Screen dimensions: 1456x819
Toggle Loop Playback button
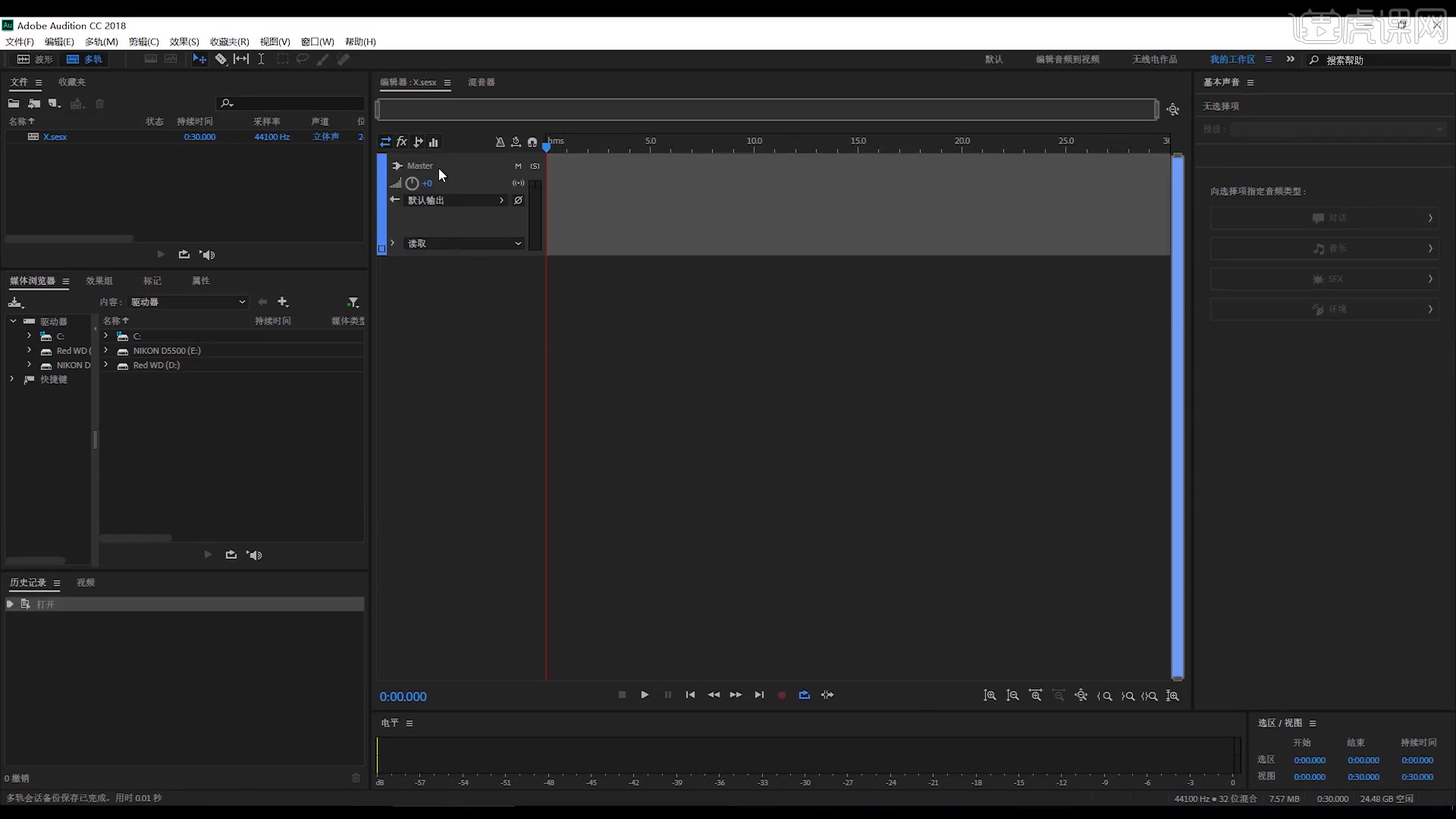pyautogui.click(x=805, y=695)
